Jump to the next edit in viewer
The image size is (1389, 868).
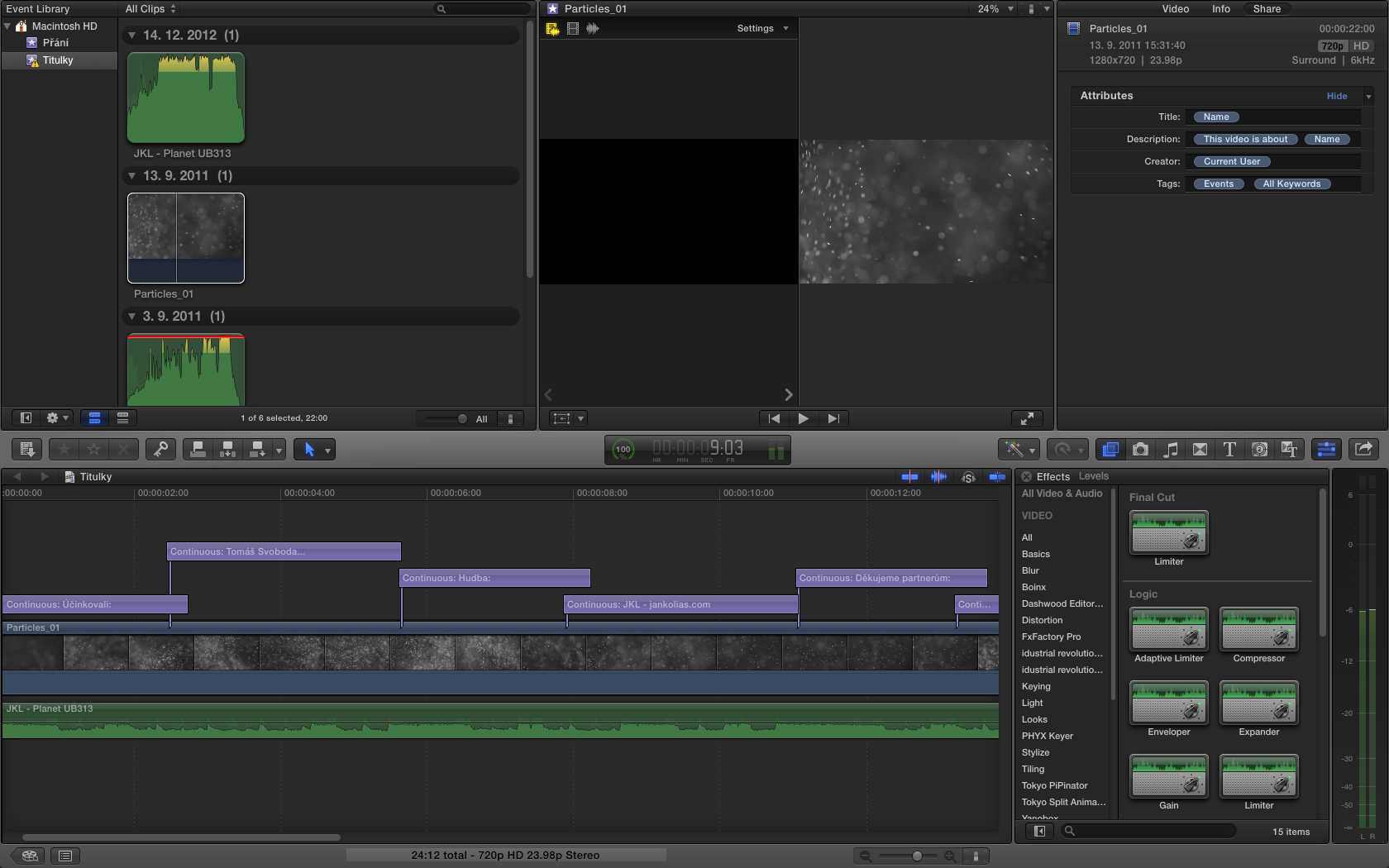(833, 418)
